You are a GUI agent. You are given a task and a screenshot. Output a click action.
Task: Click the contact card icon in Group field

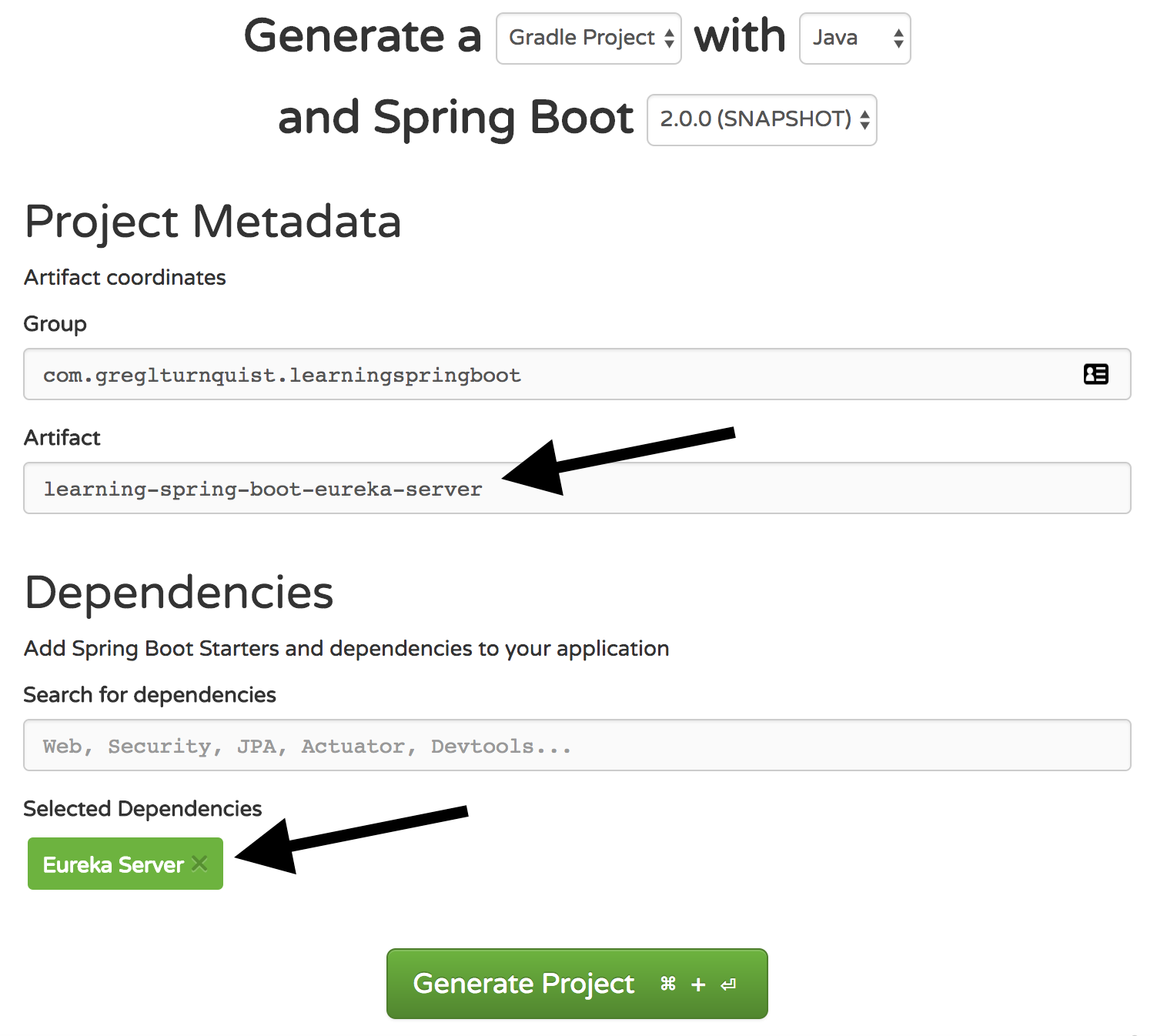click(1095, 374)
